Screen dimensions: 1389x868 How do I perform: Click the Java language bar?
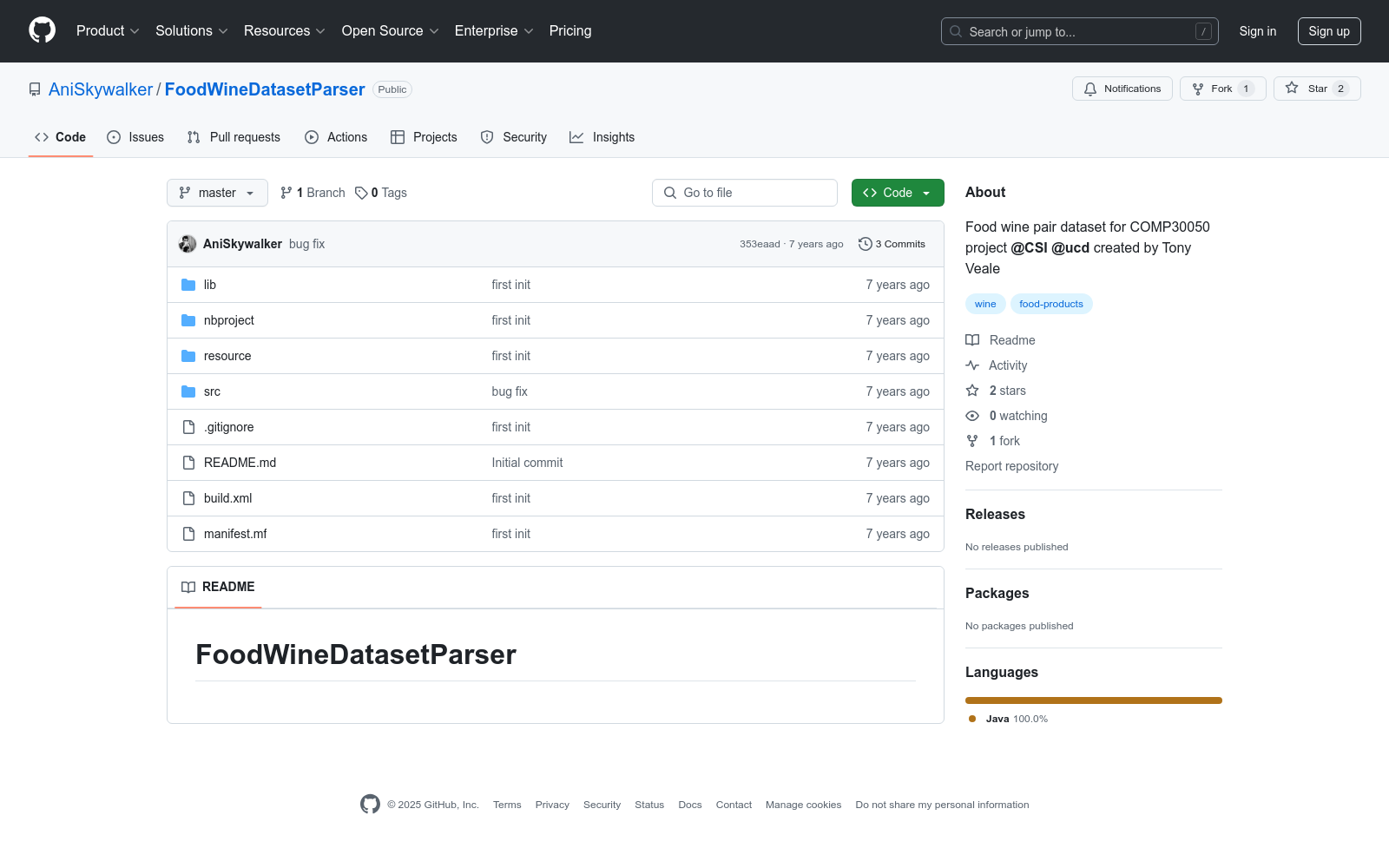pos(1094,700)
